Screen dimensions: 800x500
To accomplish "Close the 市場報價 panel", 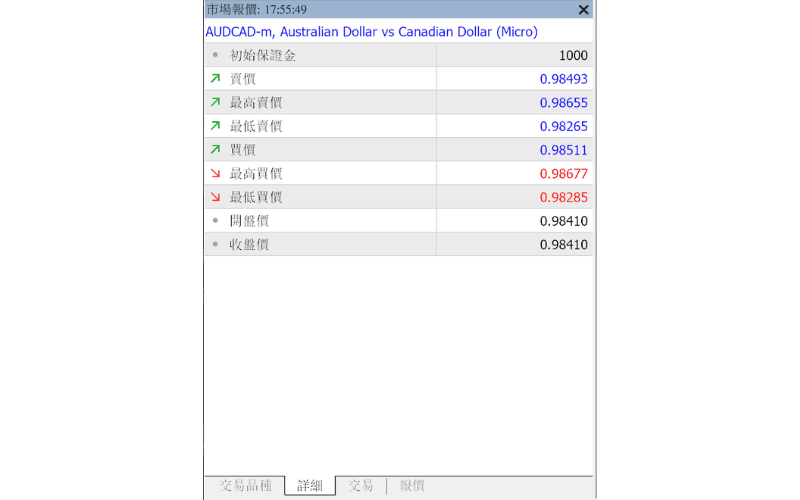I will (x=584, y=10).
